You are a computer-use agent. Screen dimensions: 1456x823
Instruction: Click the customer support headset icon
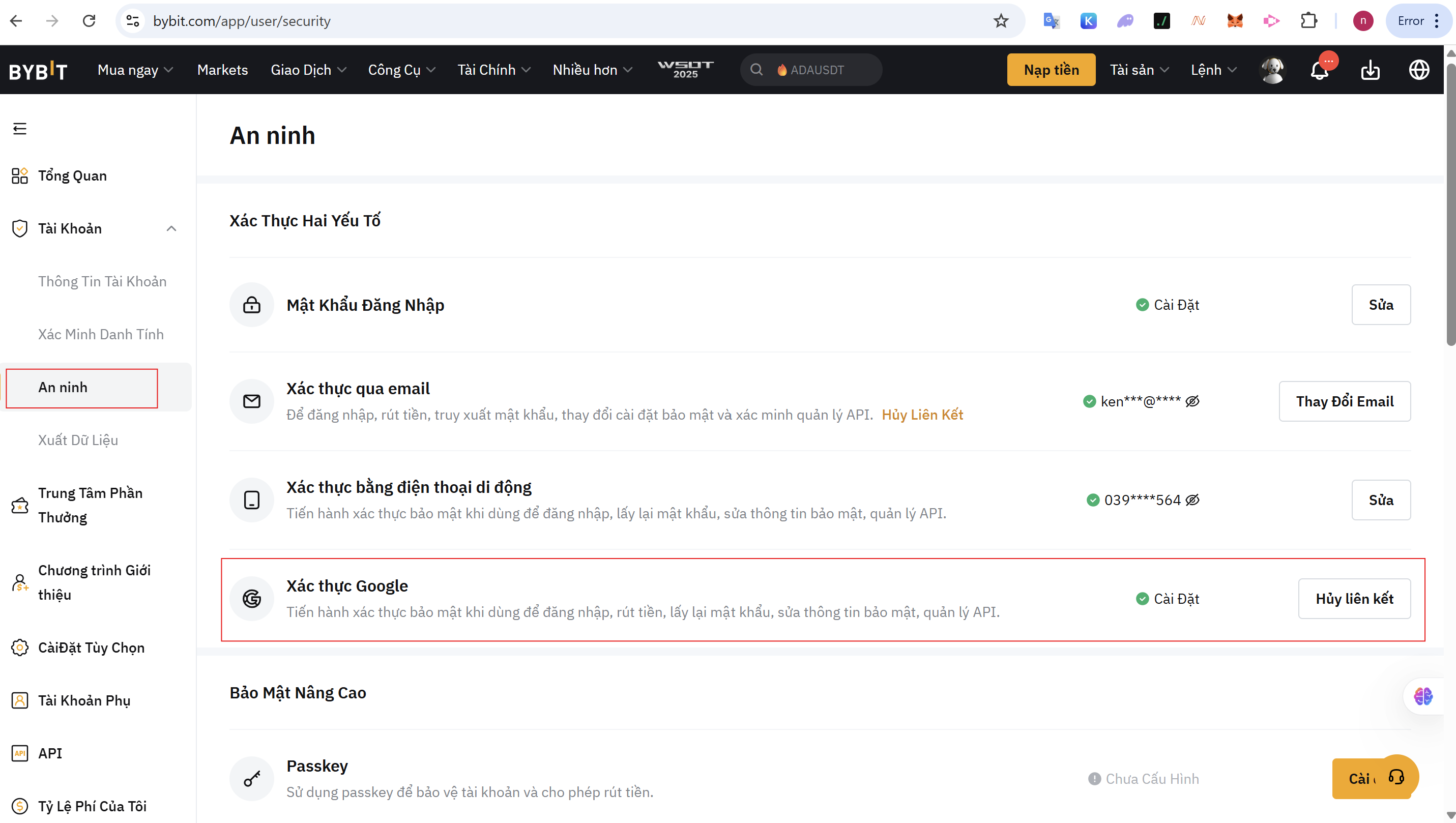pyautogui.click(x=1396, y=777)
